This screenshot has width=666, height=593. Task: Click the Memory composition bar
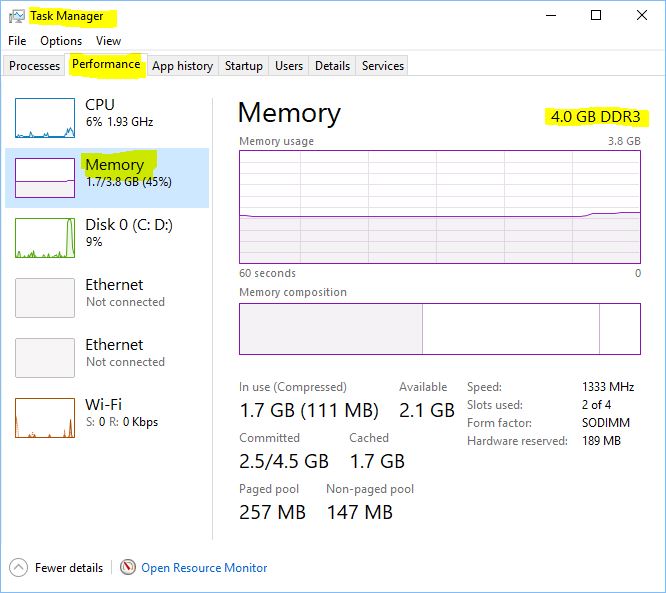click(x=440, y=329)
